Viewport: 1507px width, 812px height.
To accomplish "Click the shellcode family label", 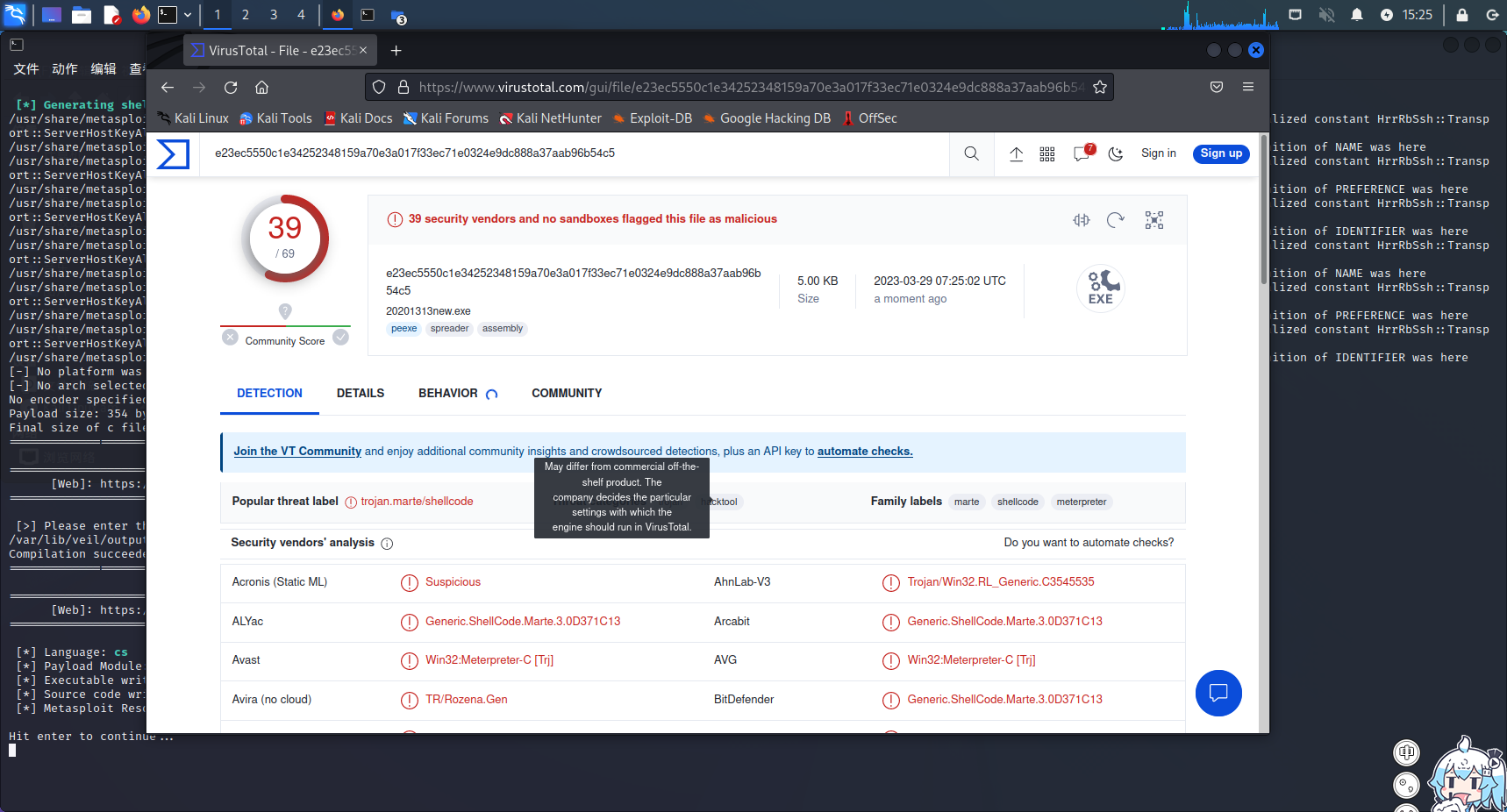I will tap(1018, 502).
